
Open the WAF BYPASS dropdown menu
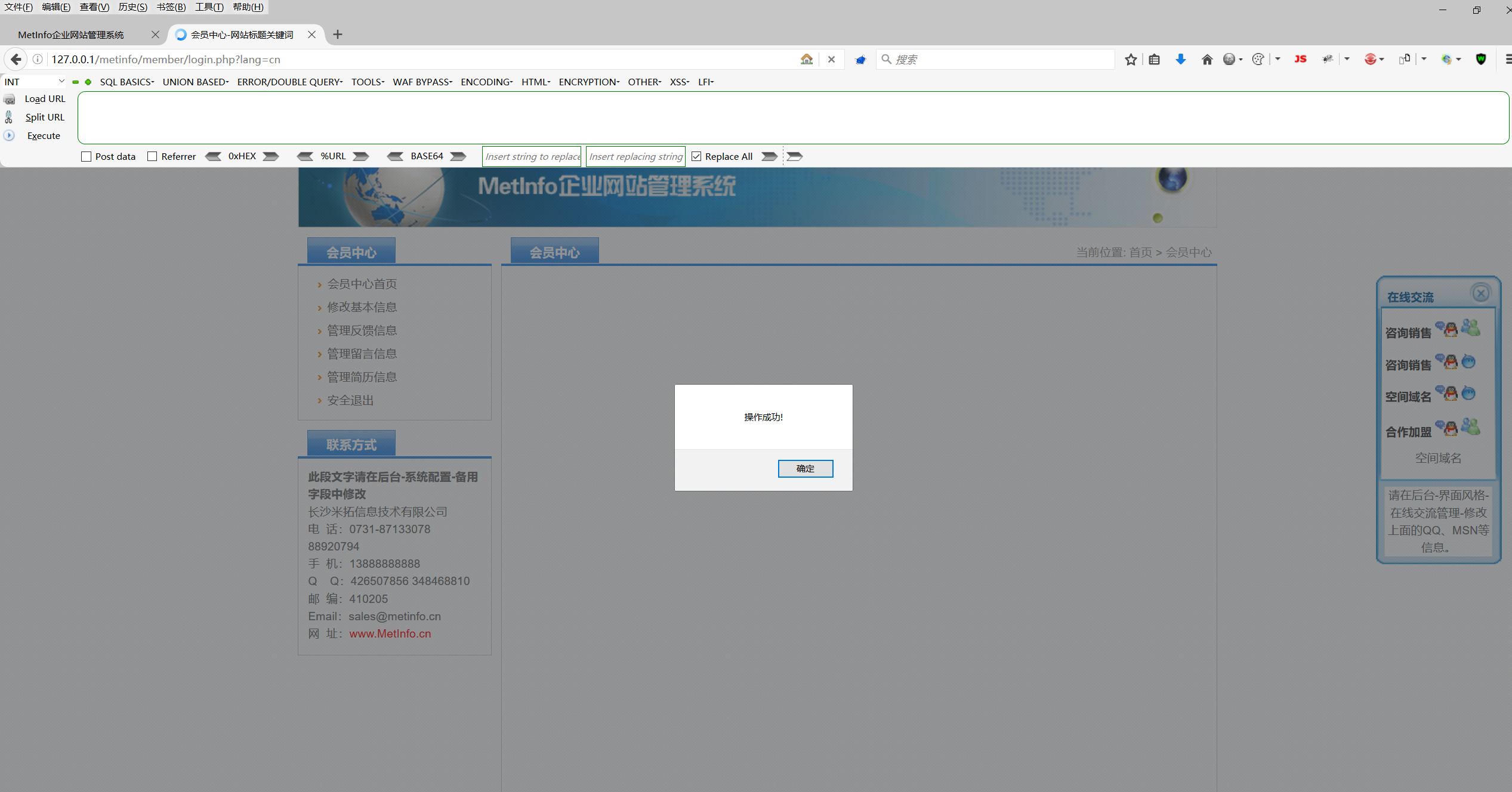(422, 82)
